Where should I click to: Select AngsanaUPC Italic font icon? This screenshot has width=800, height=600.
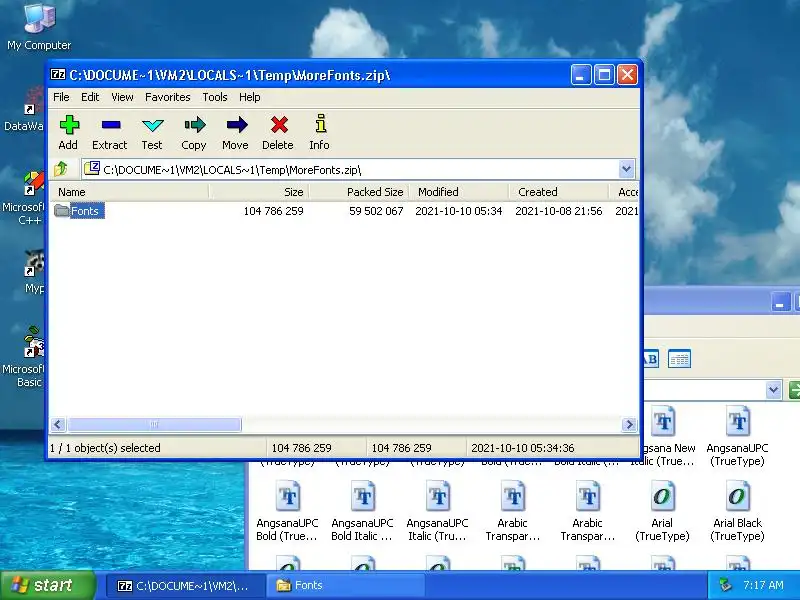tap(437, 510)
